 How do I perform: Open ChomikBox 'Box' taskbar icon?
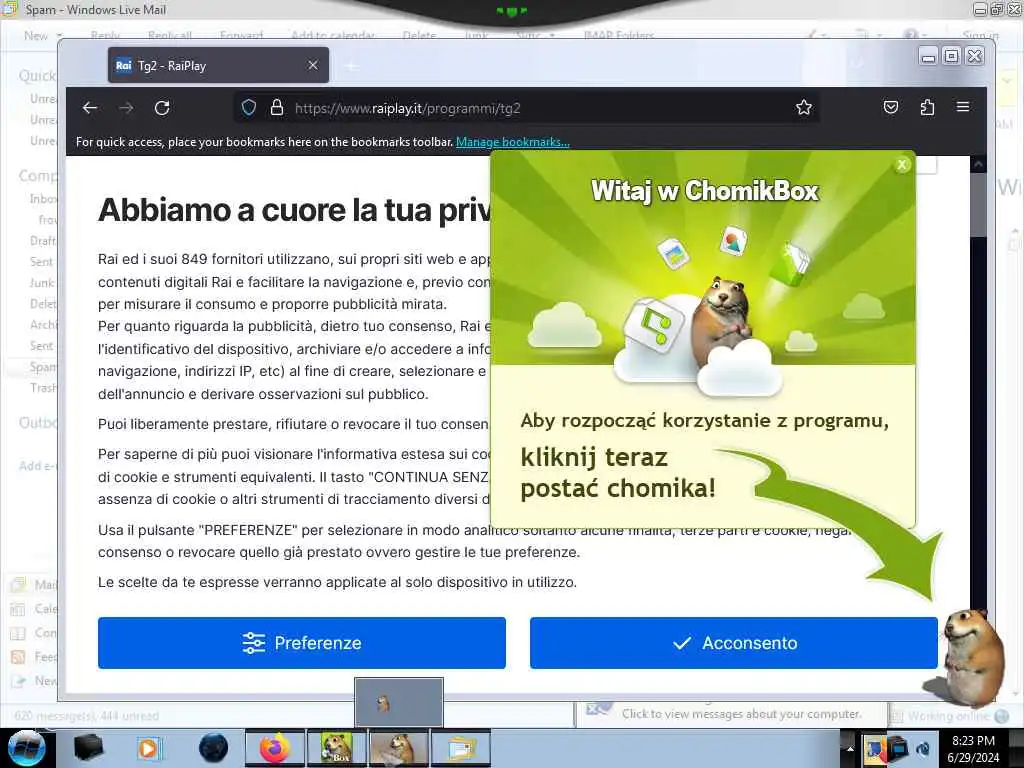336,748
